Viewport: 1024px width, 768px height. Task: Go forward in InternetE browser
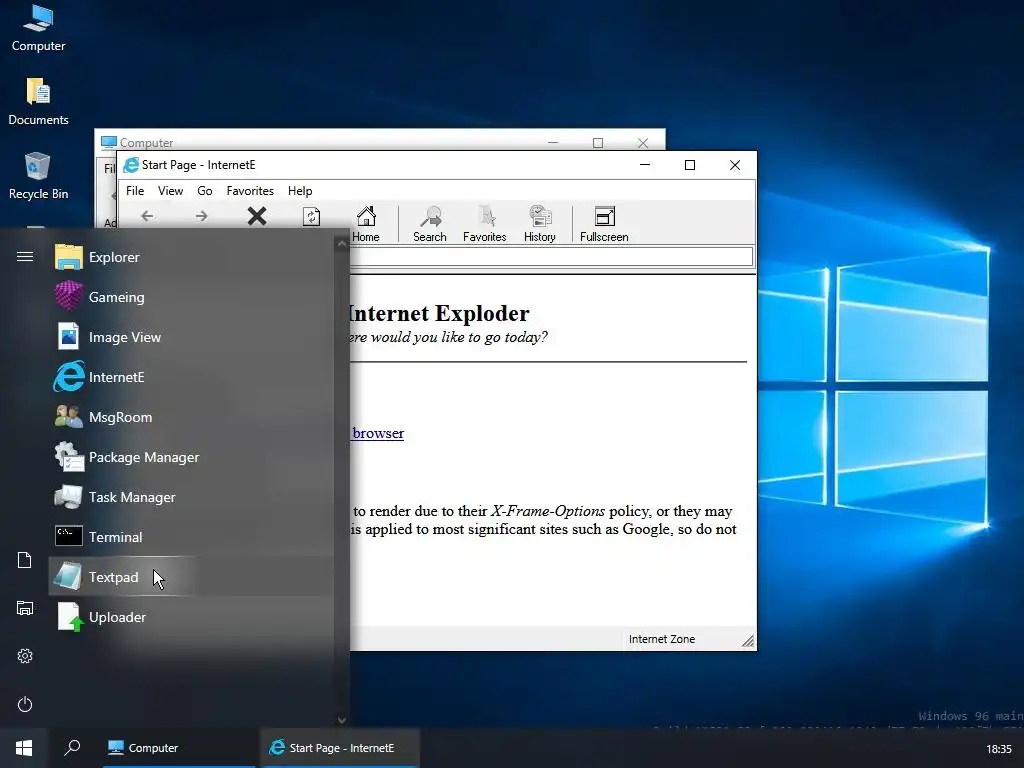[202, 216]
